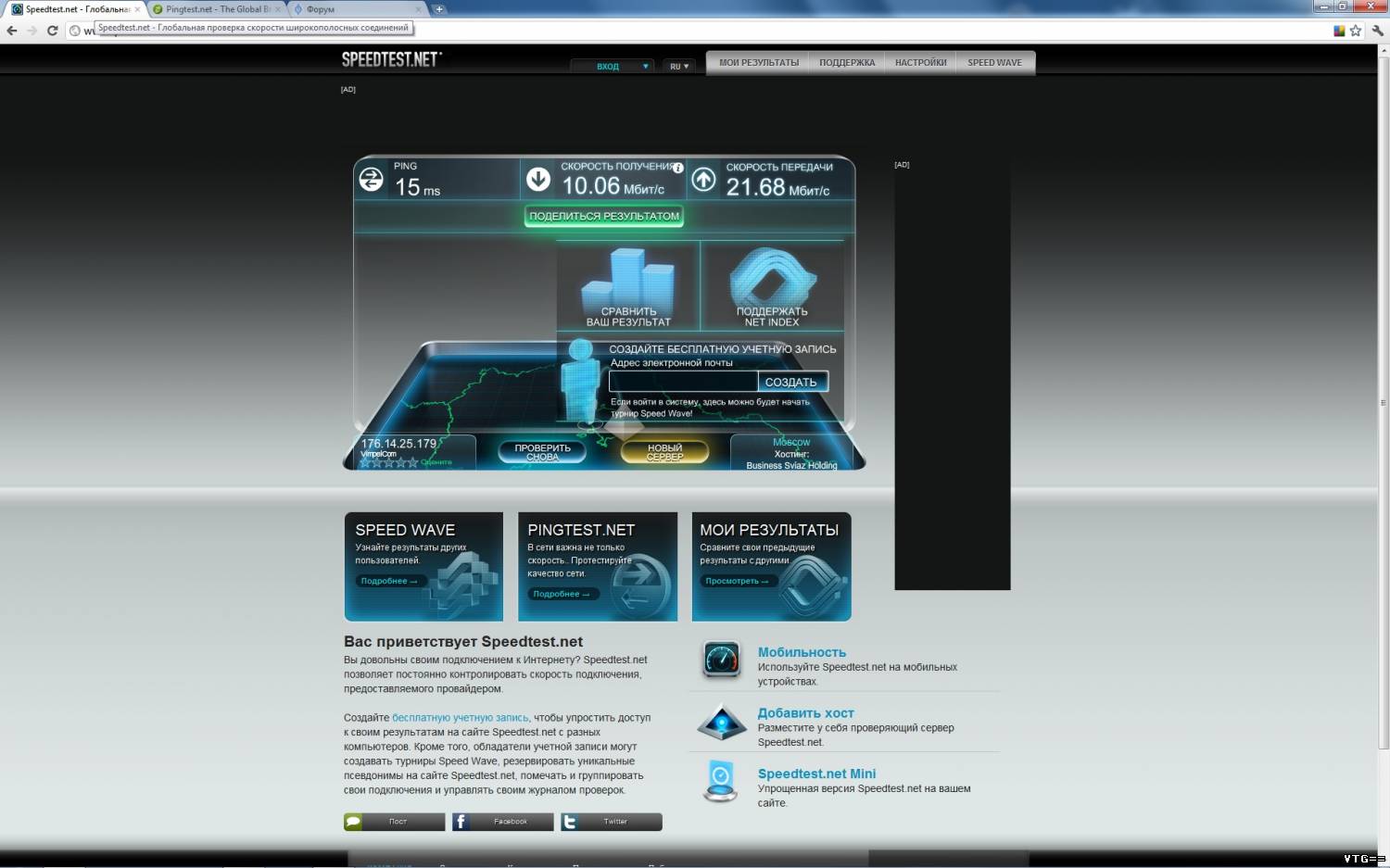The width and height of the screenshot is (1390, 868).
Task: Click the 15 ms ping value
Action: 418,187
